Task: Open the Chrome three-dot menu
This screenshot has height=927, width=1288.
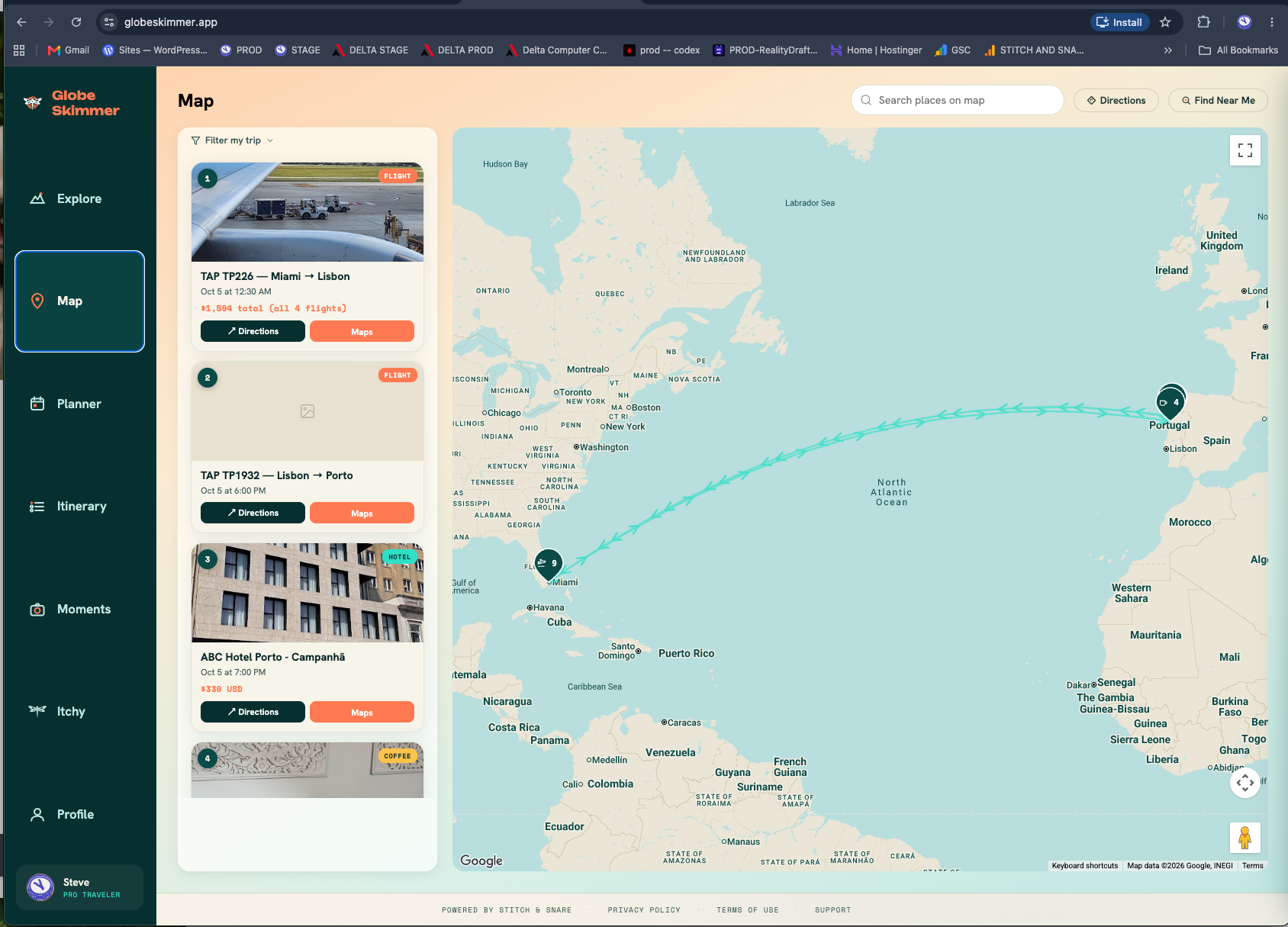Action: (1272, 22)
